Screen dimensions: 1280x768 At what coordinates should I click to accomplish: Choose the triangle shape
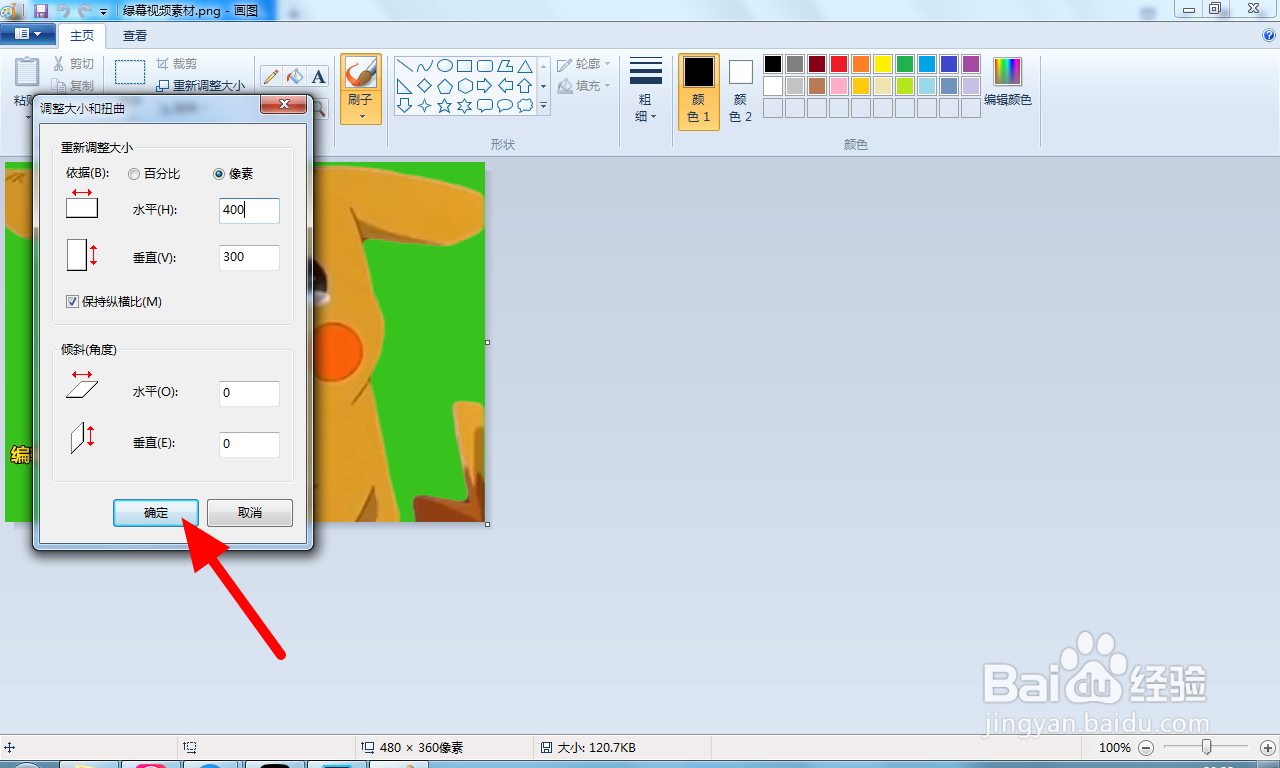tap(525, 66)
